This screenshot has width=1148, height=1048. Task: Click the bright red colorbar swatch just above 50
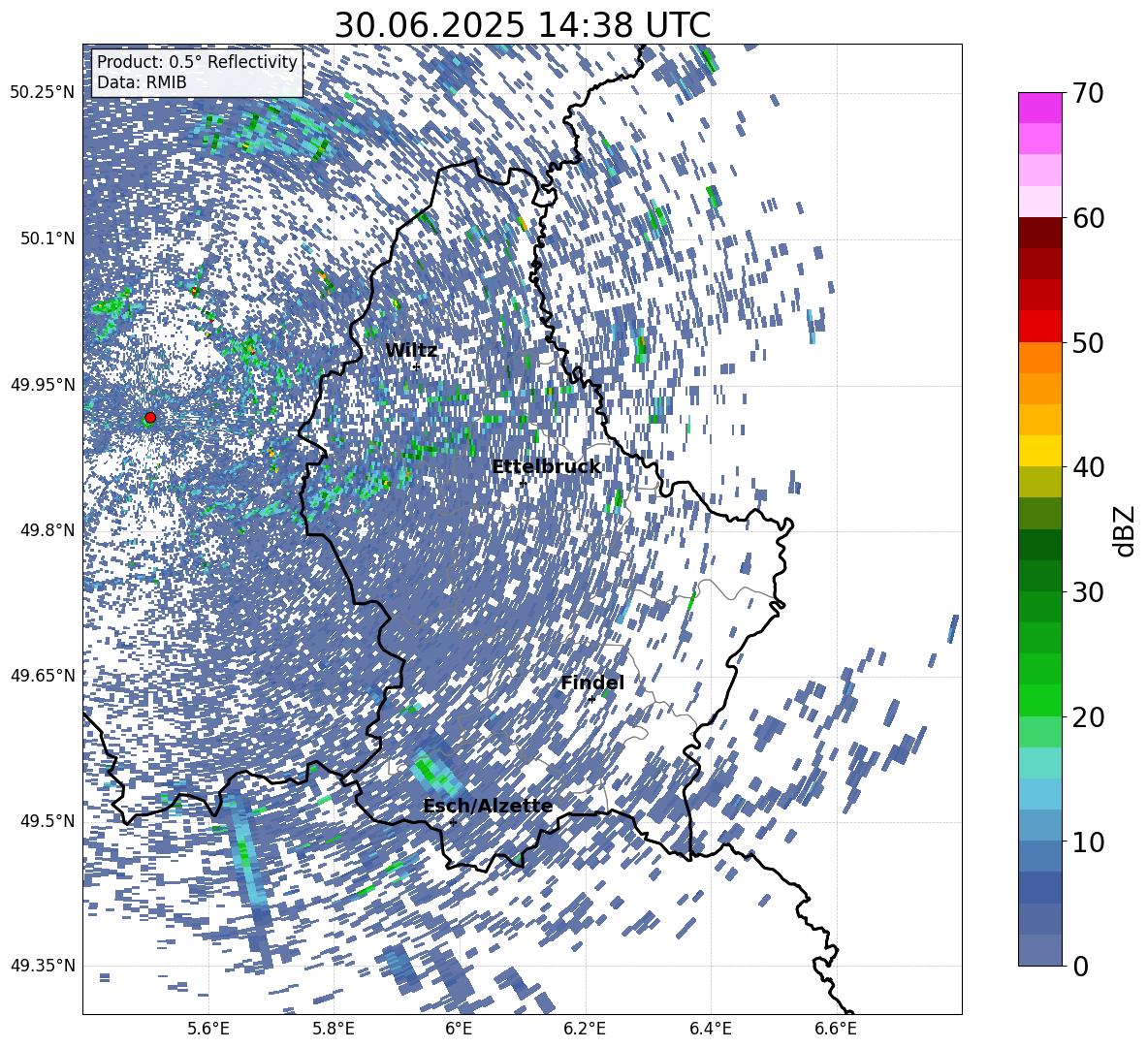1039,327
